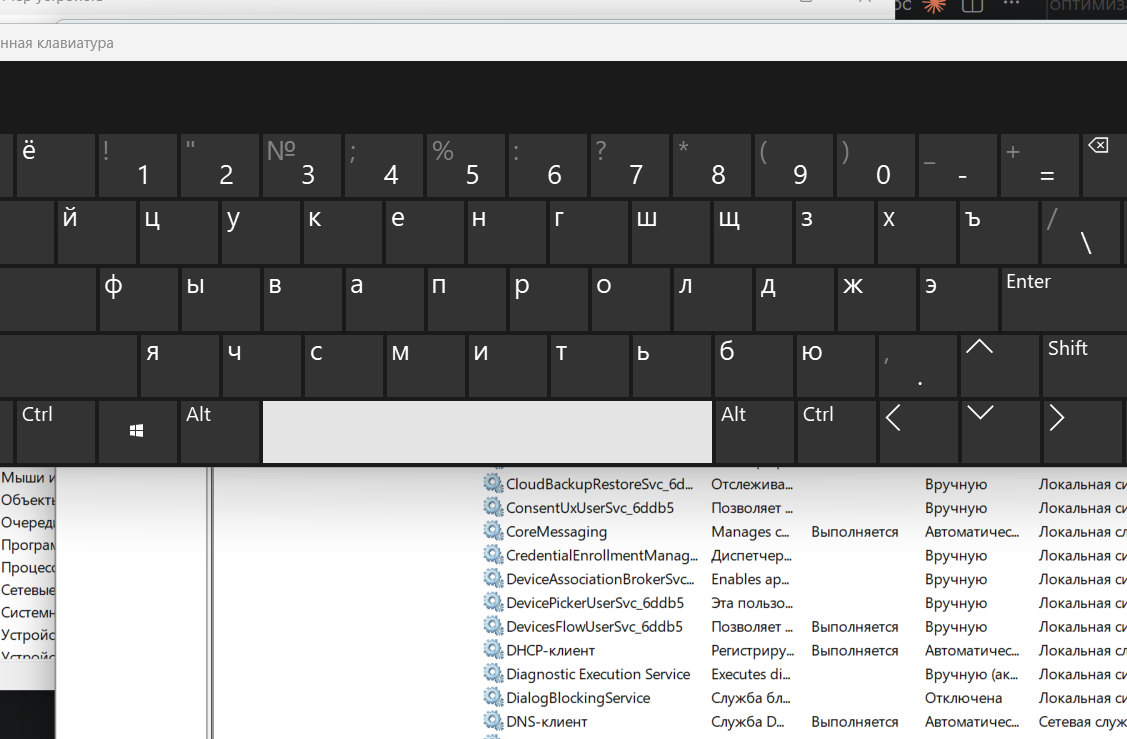Tap the я key
This screenshot has height=739, width=1127.
[x=180, y=365]
